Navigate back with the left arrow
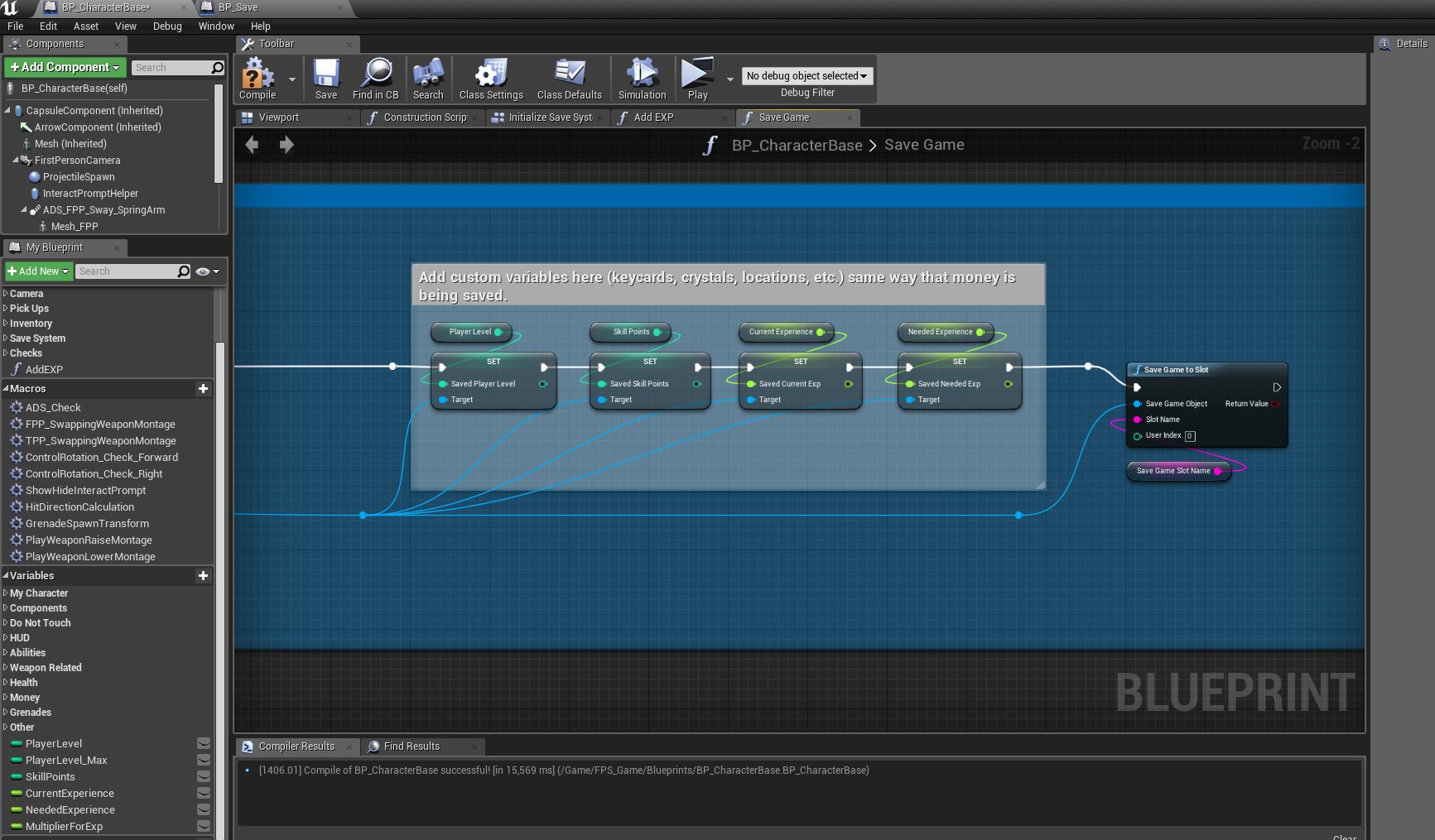The height and width of the screenshot is (840, 1435). coord(253,145)
